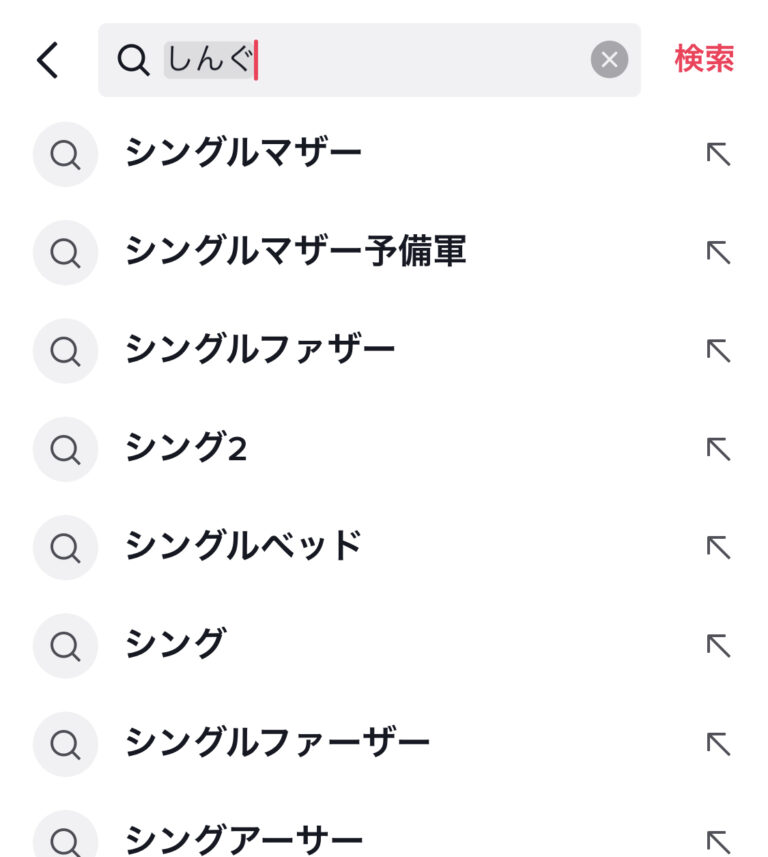Select the シングルベッド suggestion
Viewport: 768px width, 857px height.
243,546
